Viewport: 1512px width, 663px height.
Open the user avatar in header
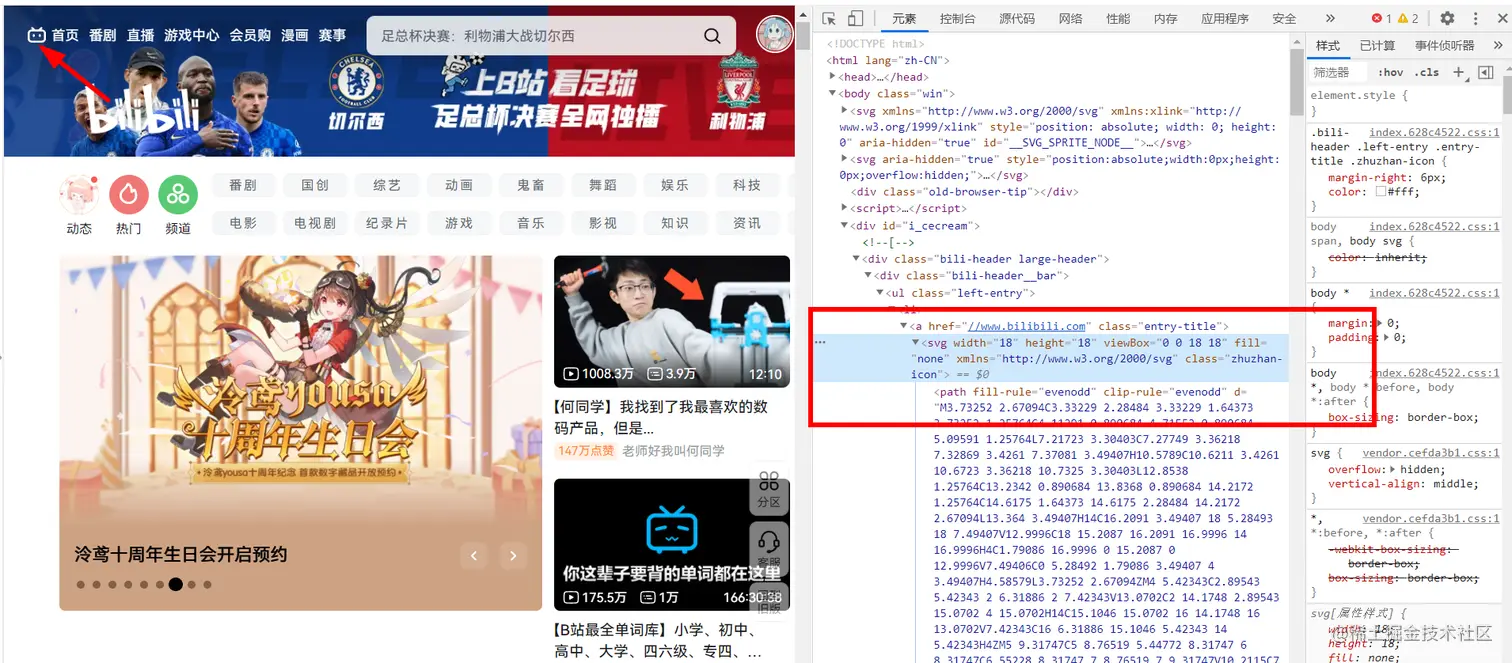[774, 34]
